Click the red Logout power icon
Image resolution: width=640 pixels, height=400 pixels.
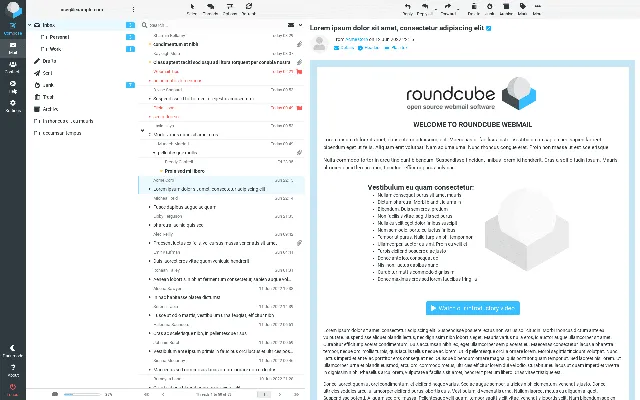pos(13,389)
